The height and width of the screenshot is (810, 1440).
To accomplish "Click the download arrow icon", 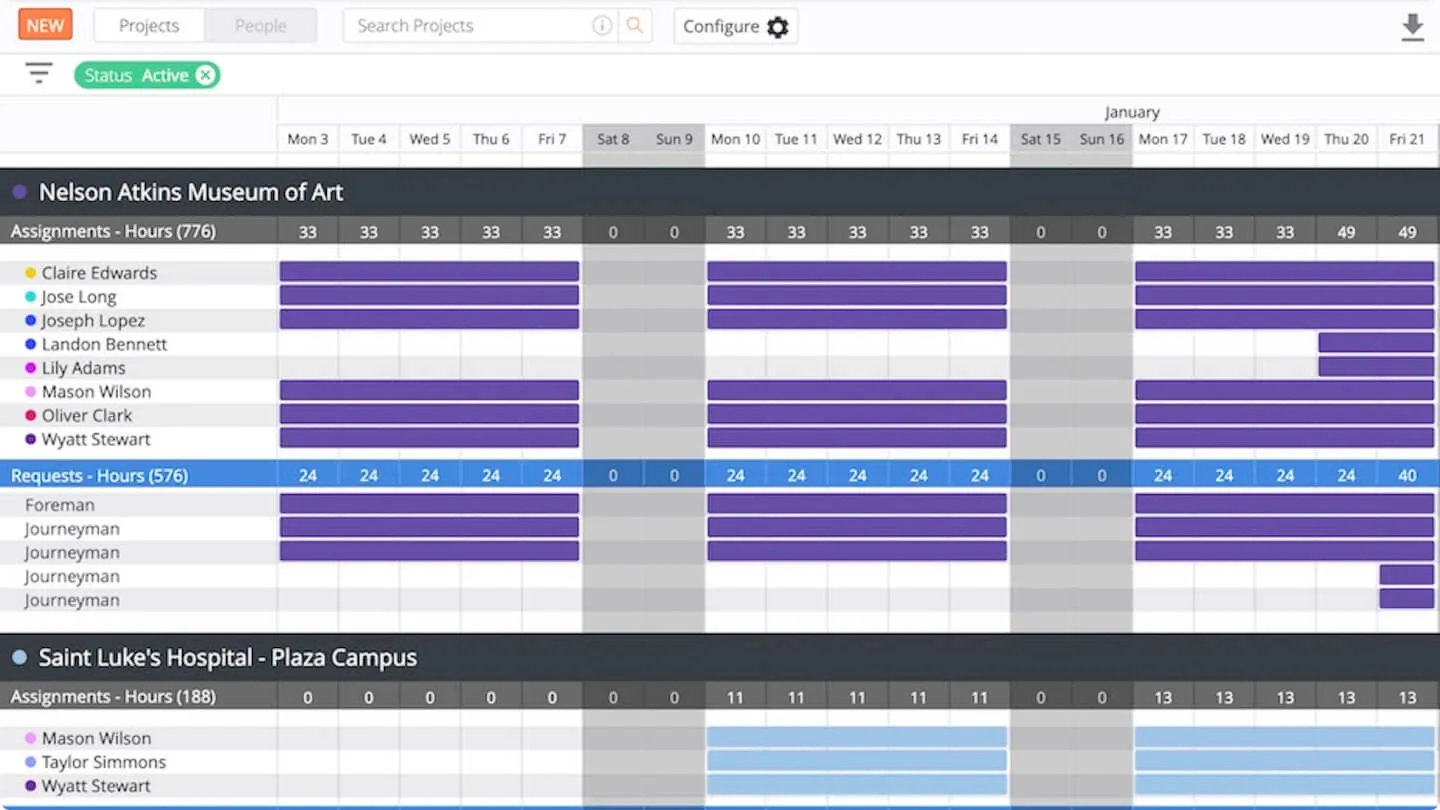I will coord(1412,27).
